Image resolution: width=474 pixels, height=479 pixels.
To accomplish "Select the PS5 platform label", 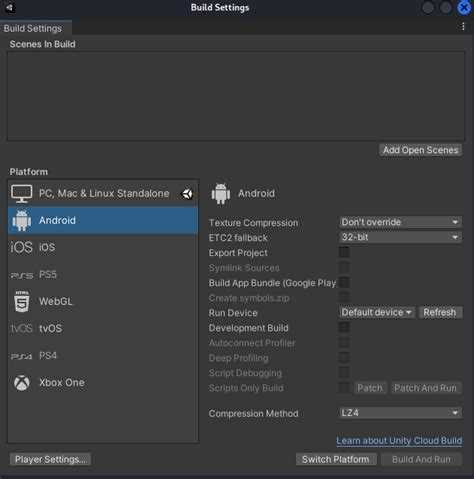I will tap(48, 275).
